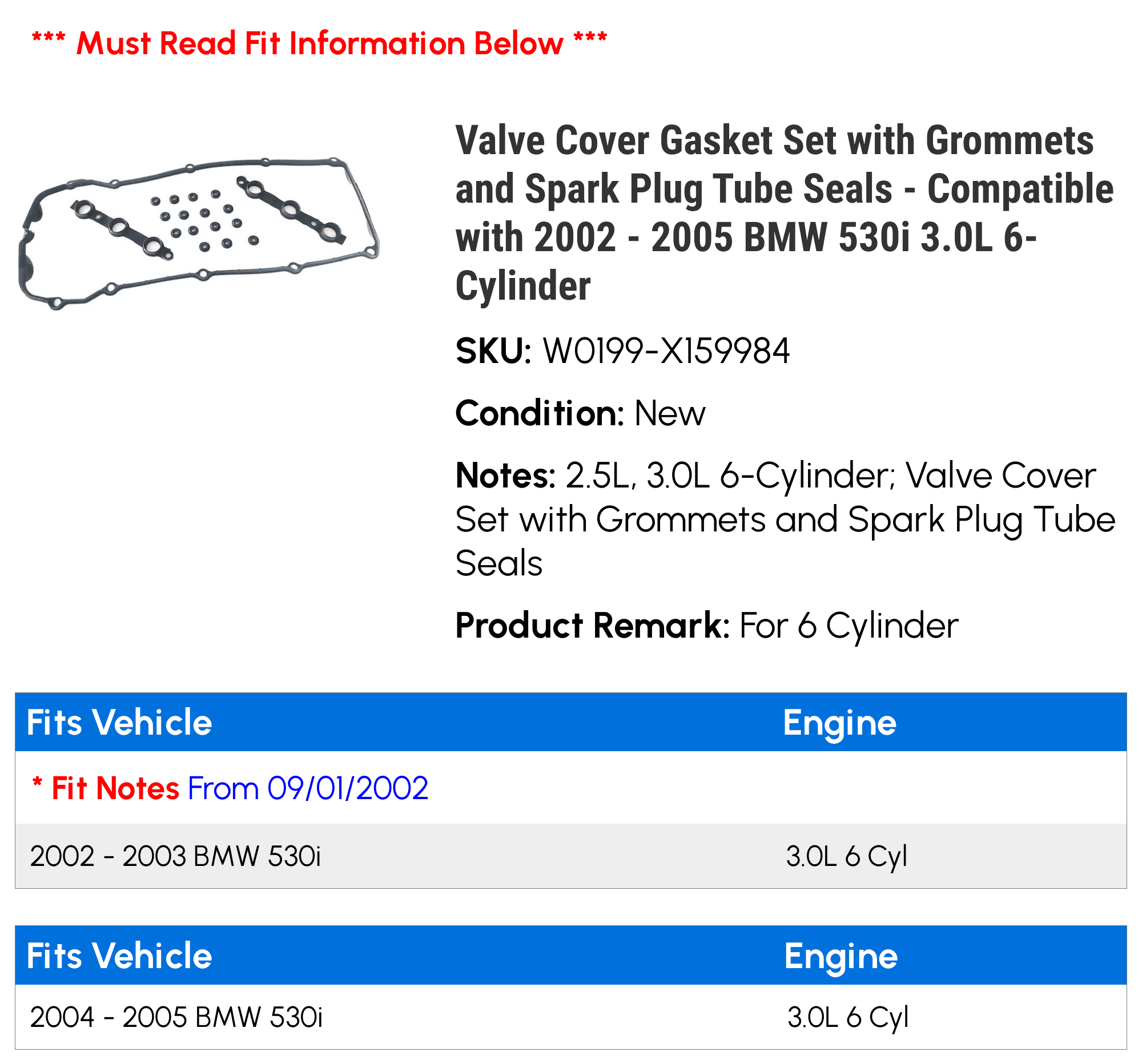The height and width of the screenshot is (1064, 1142).
Task: Click the Notes description text
Action: (x=785, y=519)
